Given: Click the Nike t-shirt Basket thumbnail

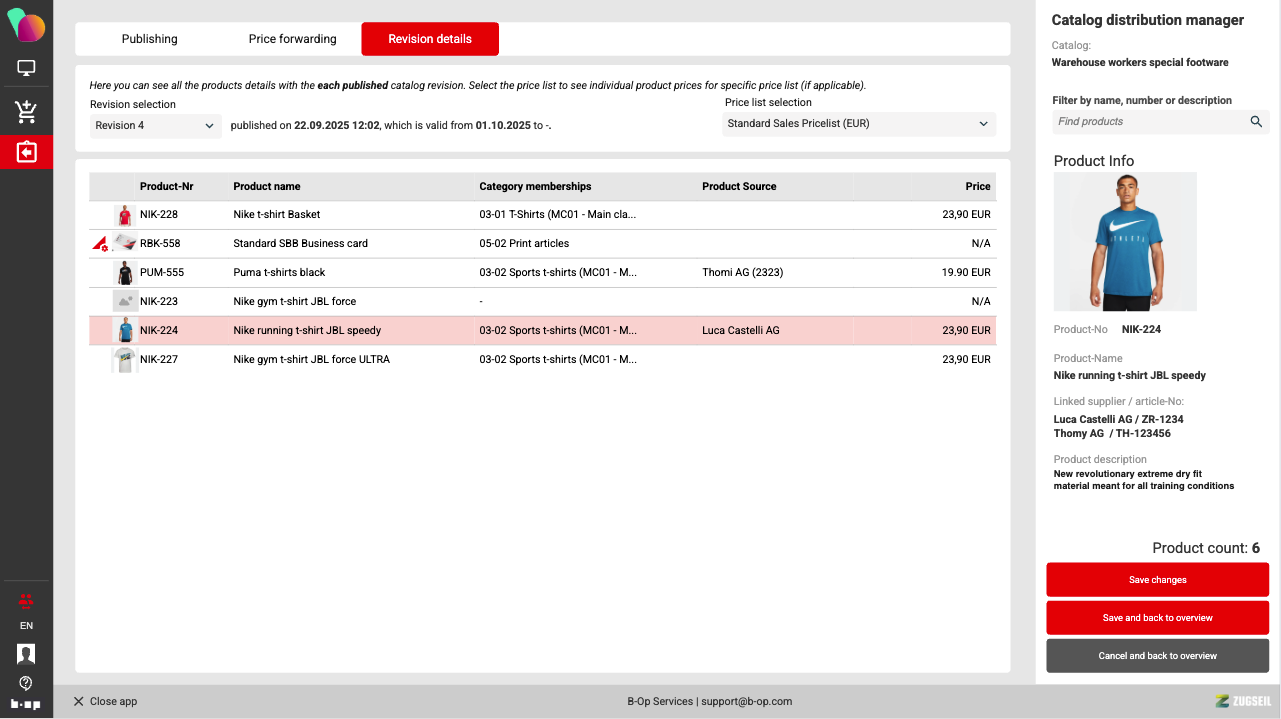Looking at the screenshot, I should click(124, 215).
